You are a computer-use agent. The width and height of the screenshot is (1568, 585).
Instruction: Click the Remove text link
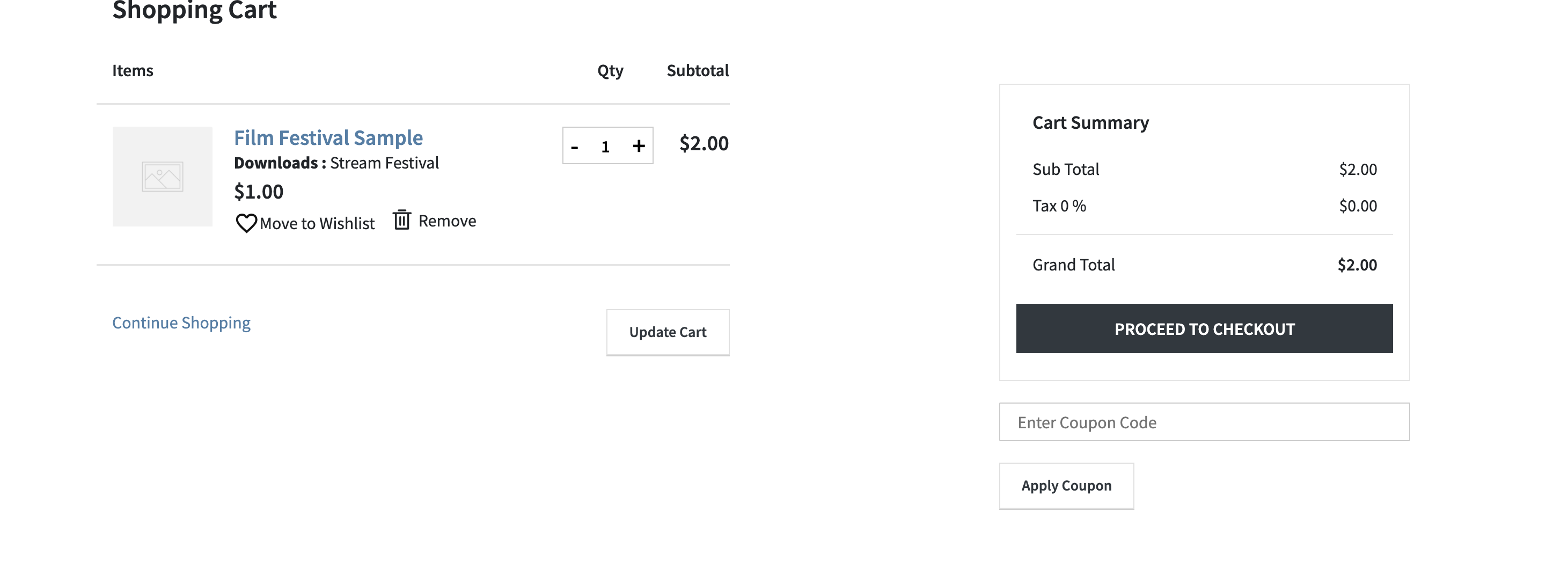click(x=447, y=221)
